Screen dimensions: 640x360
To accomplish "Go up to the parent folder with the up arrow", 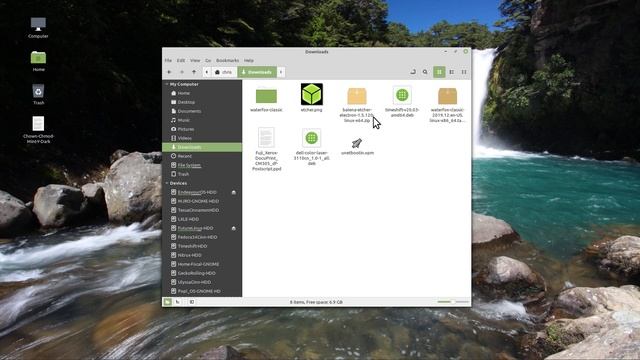I will (194, 72).
